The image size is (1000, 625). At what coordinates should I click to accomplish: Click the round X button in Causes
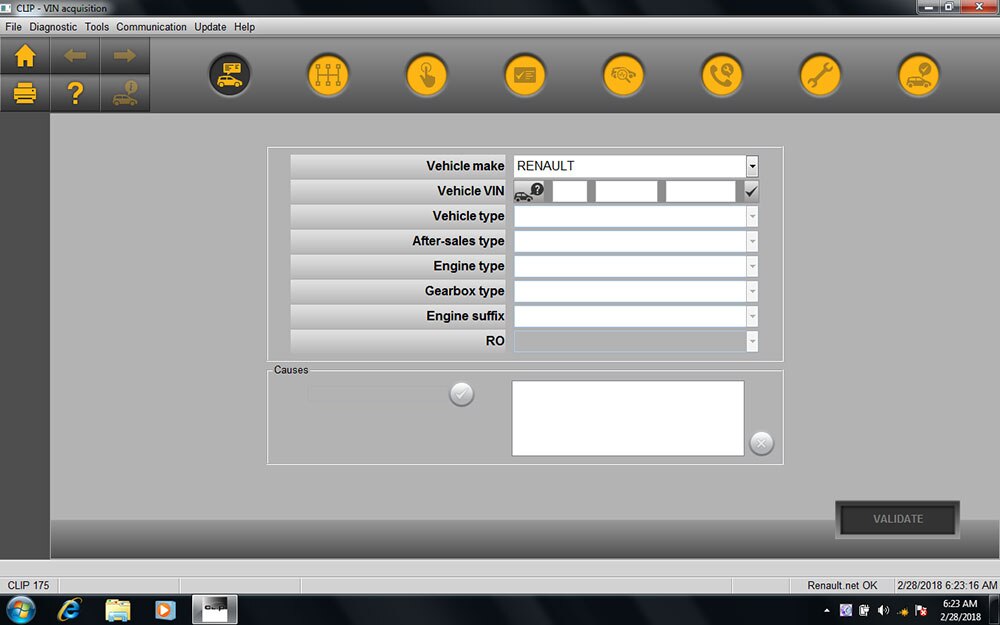pyautogui.click(x=761, y=443)
